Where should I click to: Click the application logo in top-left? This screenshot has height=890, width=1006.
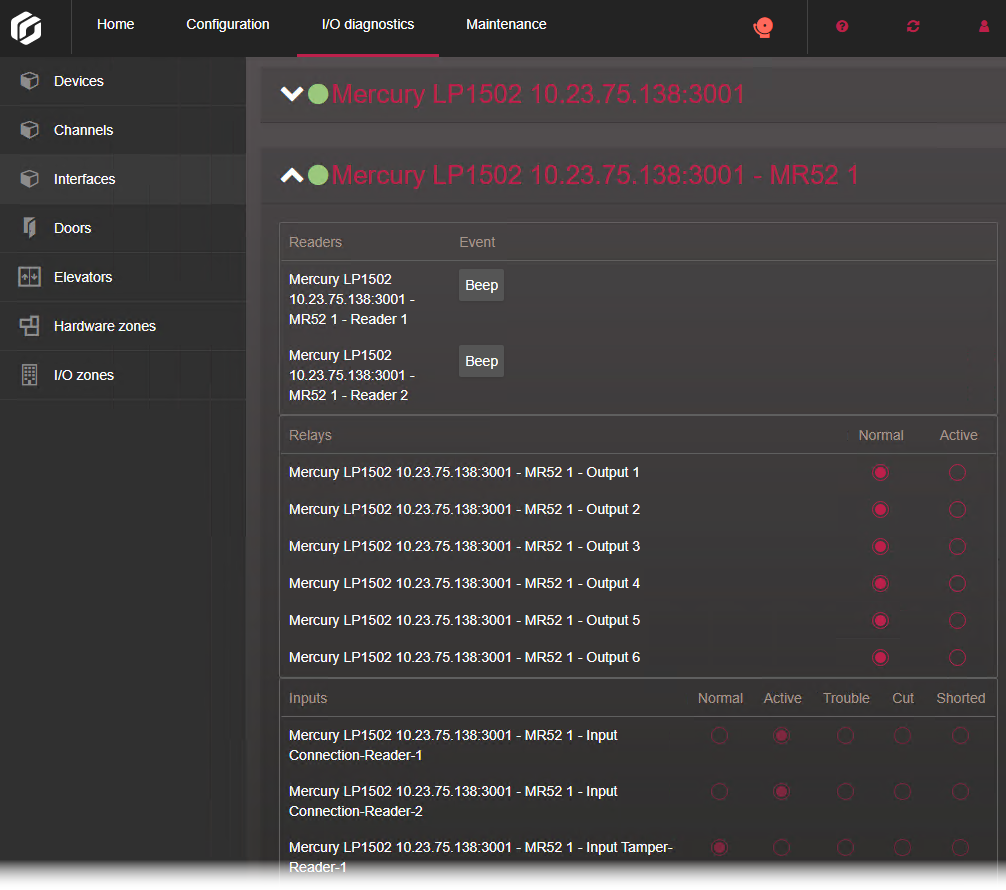[27, 27]
